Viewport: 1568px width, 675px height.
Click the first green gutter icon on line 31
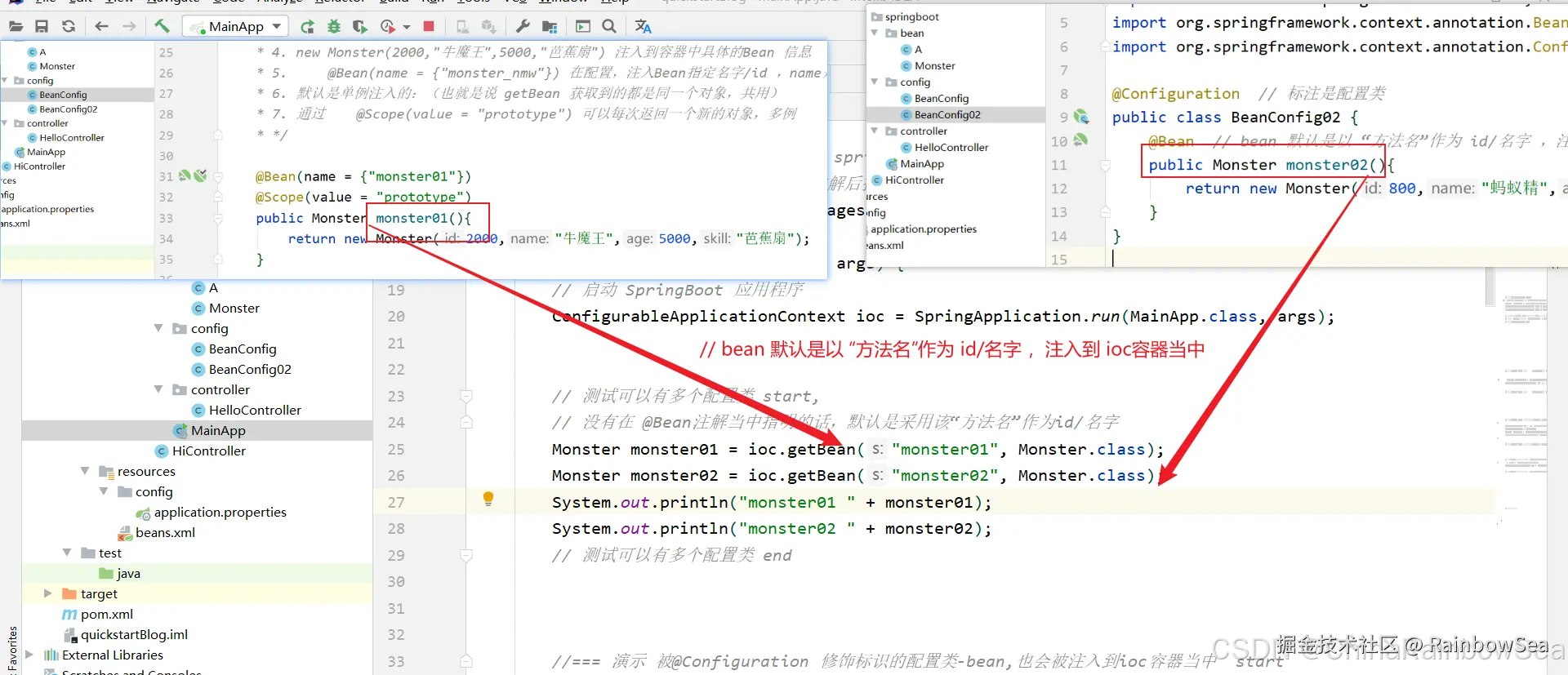click(x=185, y=175)
